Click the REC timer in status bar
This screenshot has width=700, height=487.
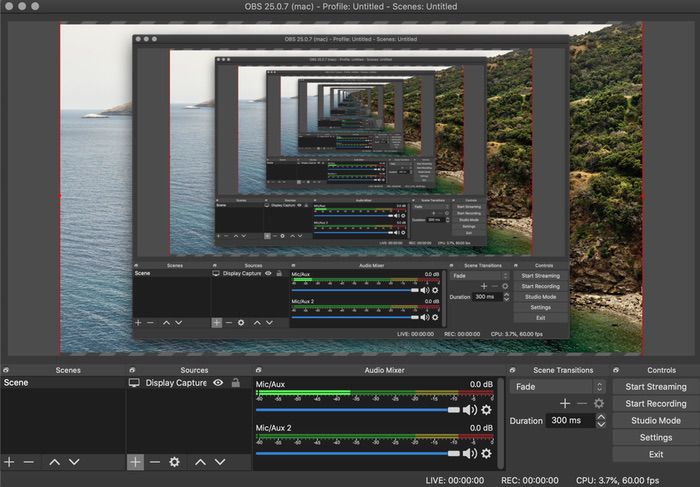pos(529,480)
